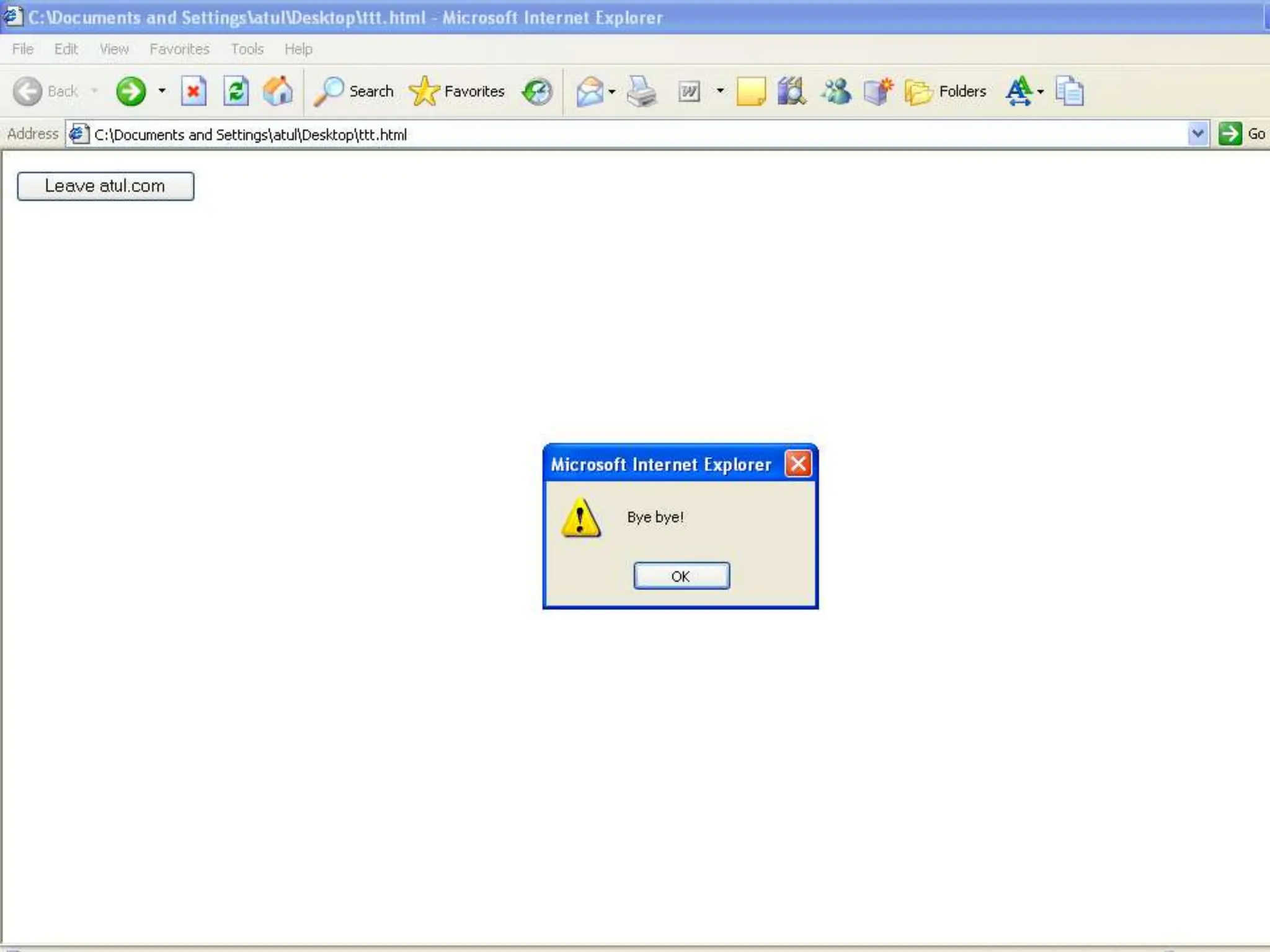Expand the text size dropdown arrow

[1040, 92]
